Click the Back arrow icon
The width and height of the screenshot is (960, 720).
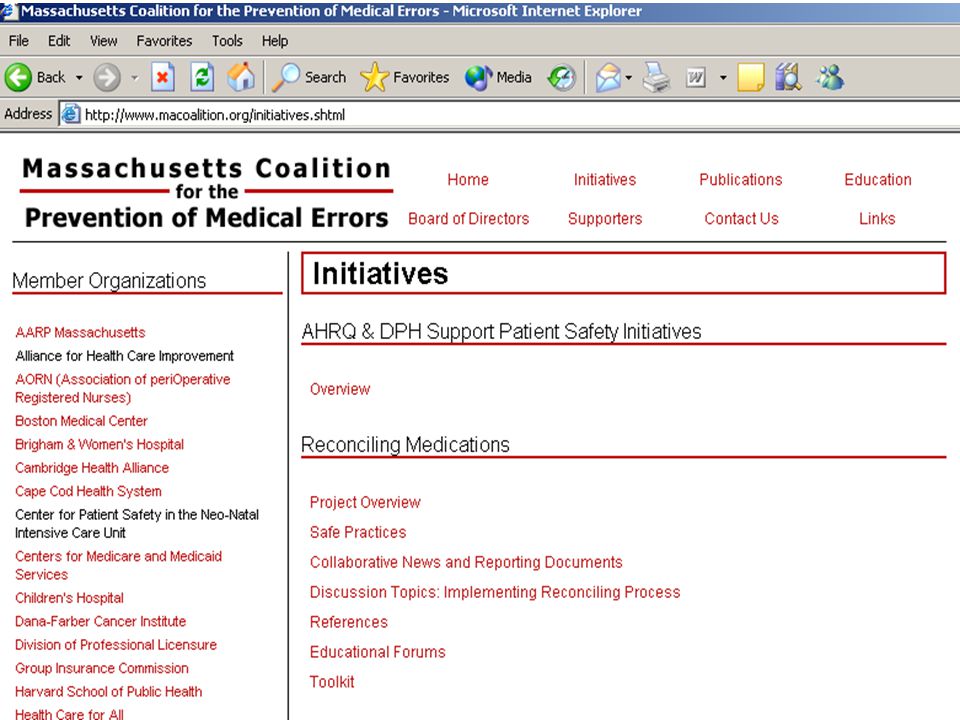(x=18, y=78)
